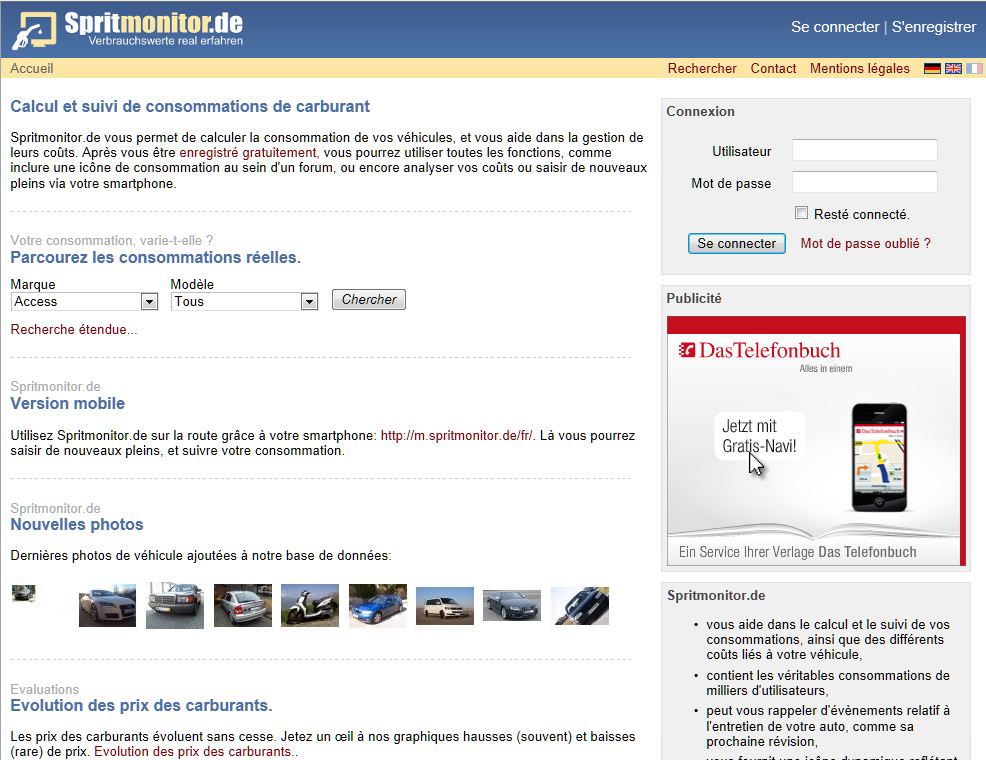
Task: Click the heading "Calcul et suivi de consommations de carburant"
Action: pos(190,106)
